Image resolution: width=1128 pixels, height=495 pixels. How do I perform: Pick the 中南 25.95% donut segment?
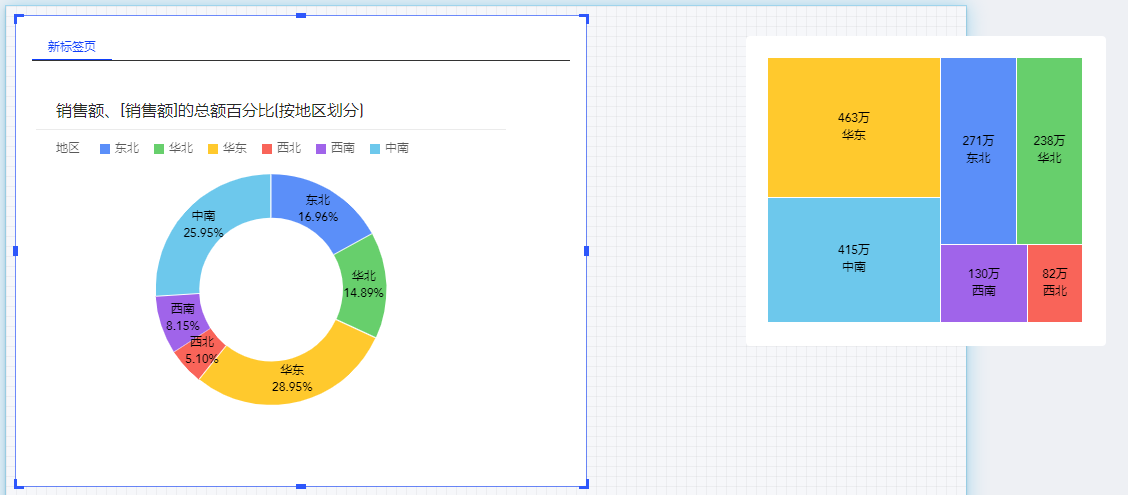pos(204,224)
